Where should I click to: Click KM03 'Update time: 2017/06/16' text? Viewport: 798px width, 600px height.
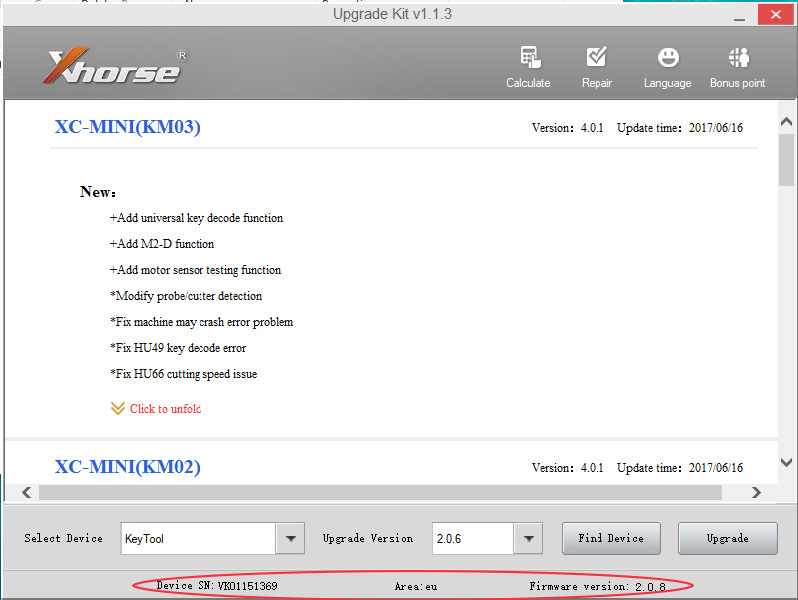click(x=680, y=128)
